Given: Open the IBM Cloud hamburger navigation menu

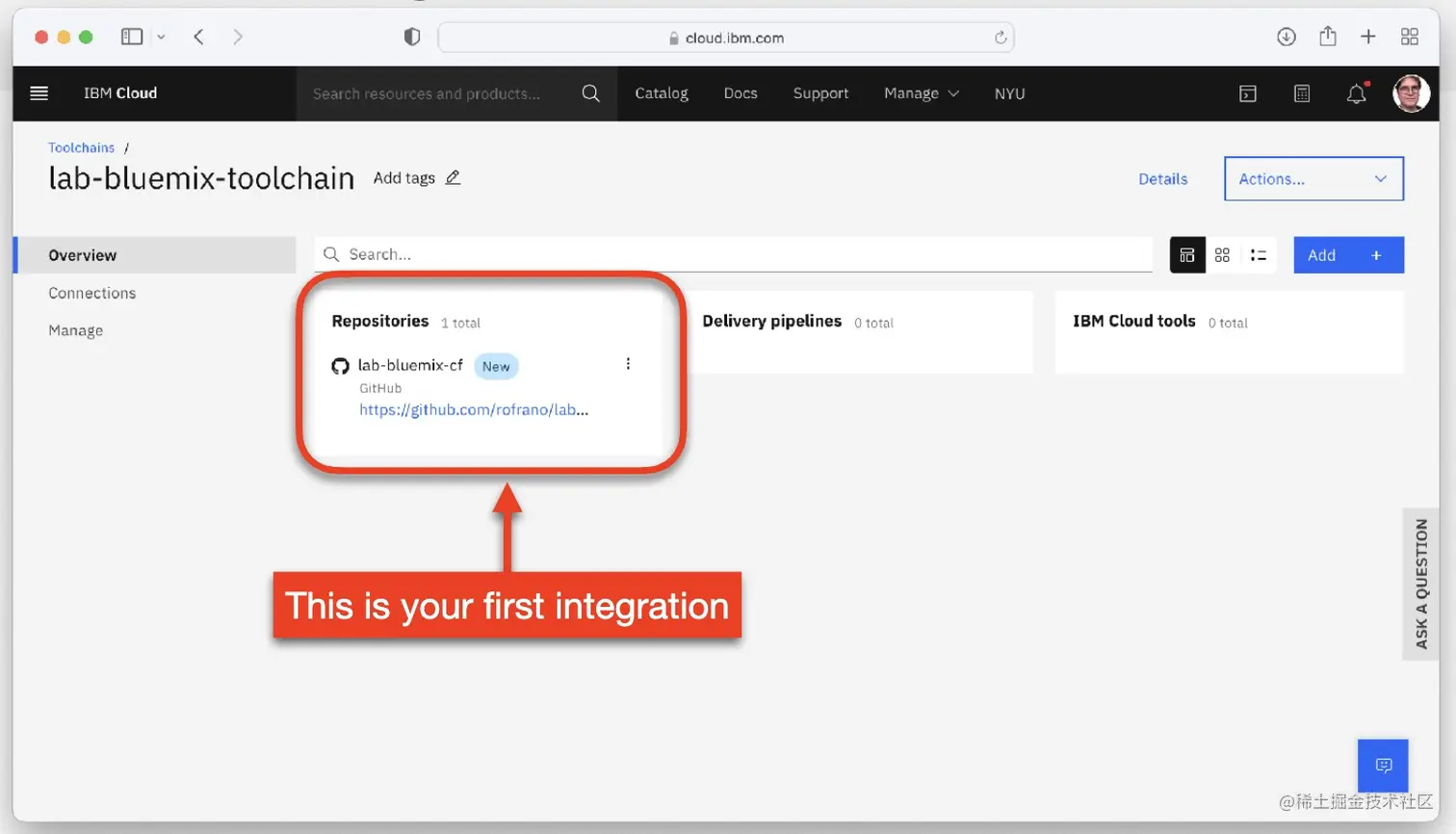Looking at the screenshot, I should click(39, 93).
